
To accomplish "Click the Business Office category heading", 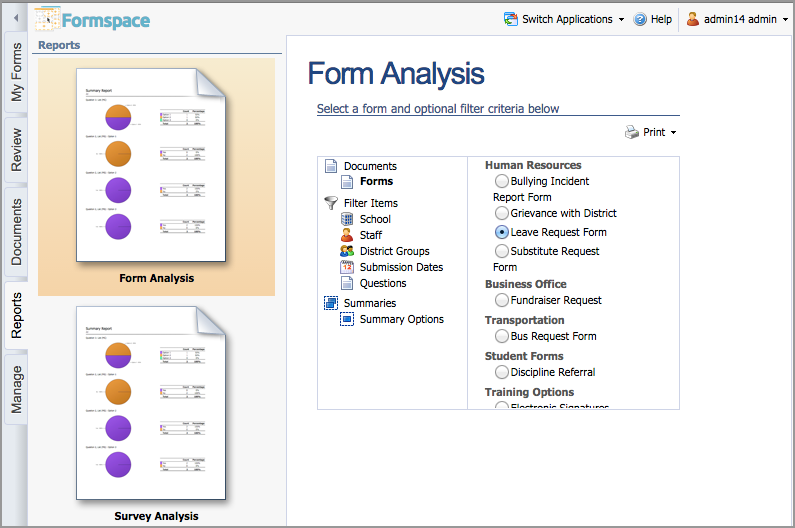I will pyautogui.click(x=525, y=284).
